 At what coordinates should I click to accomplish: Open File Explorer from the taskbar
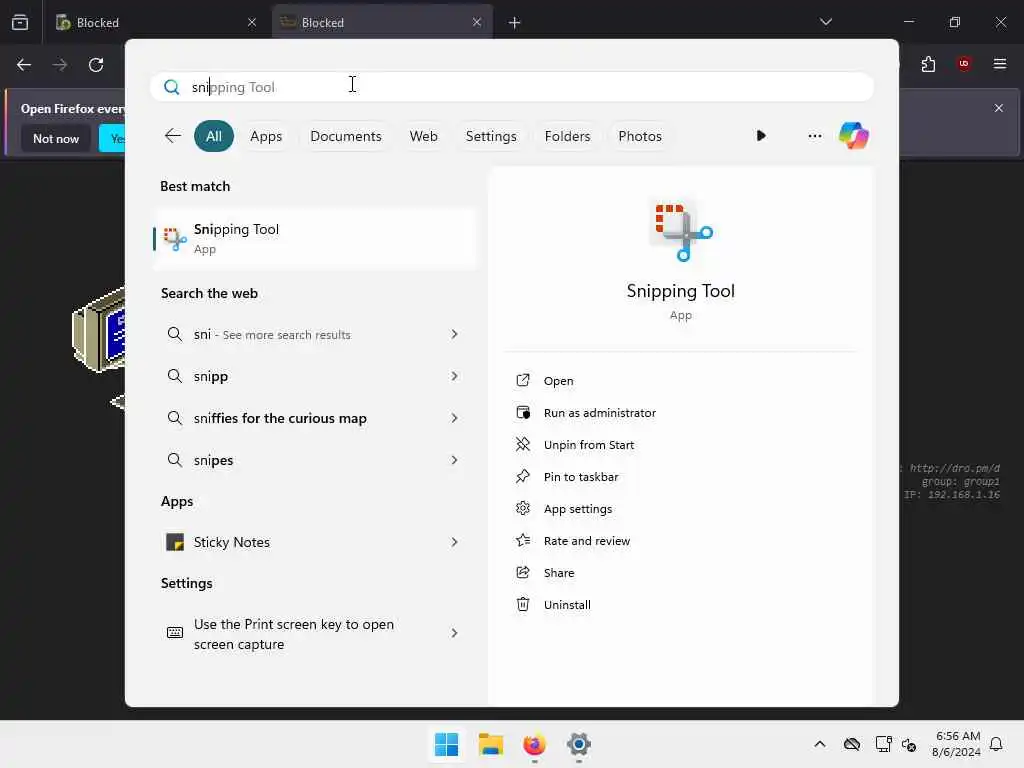click(x=490, y=744)
